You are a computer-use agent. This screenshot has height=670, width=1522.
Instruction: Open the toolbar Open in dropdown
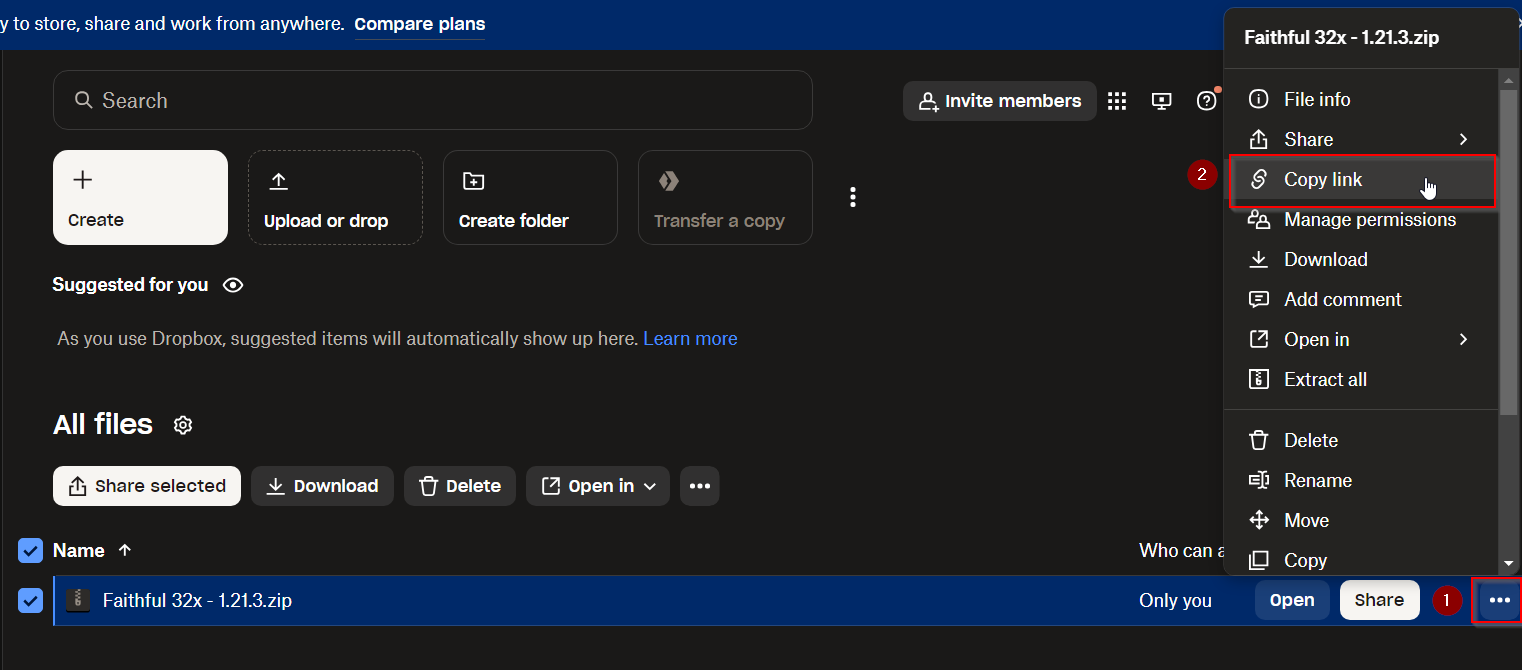598,486
